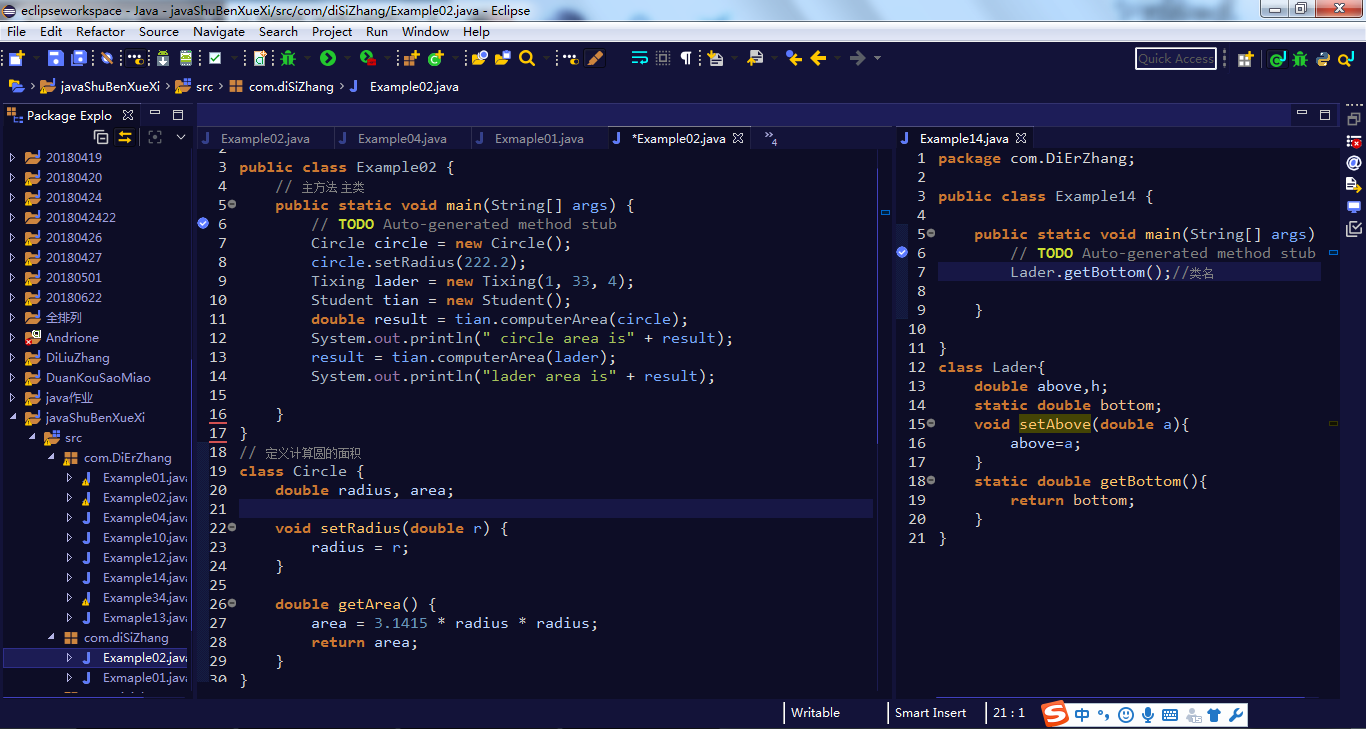
Task: Collapse the com.DiErZhang package
Action: pos(51,457)
